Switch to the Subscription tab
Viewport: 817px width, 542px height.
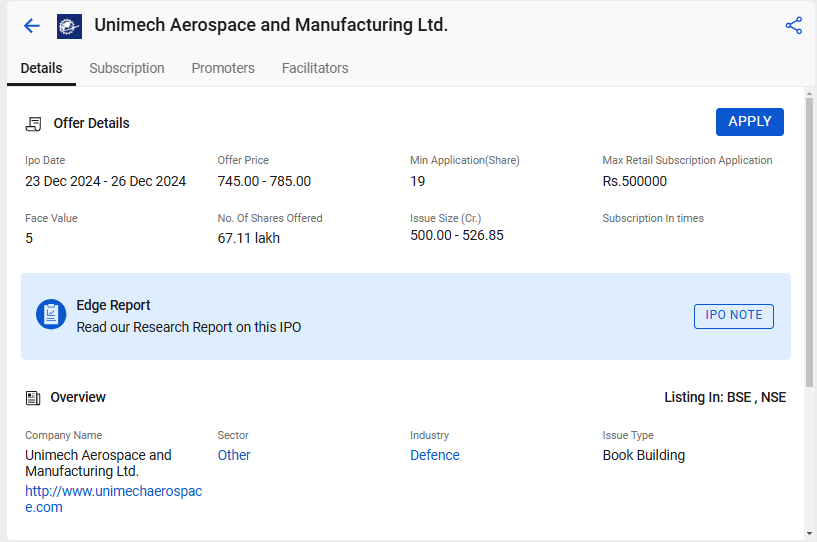(127, 68)
